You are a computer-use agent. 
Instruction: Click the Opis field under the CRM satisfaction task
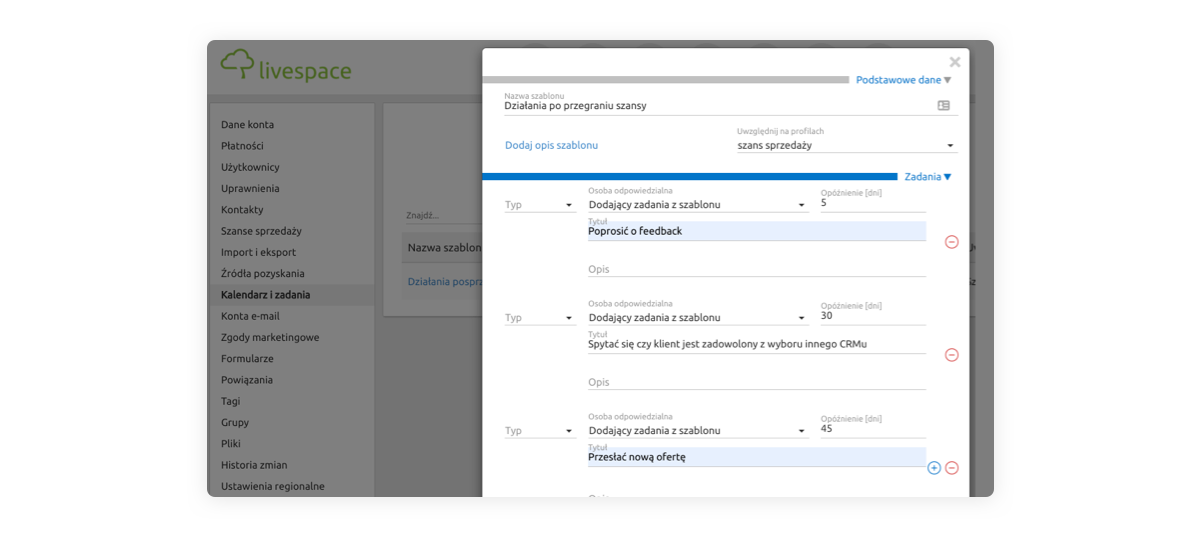click(x=757, y=382)
